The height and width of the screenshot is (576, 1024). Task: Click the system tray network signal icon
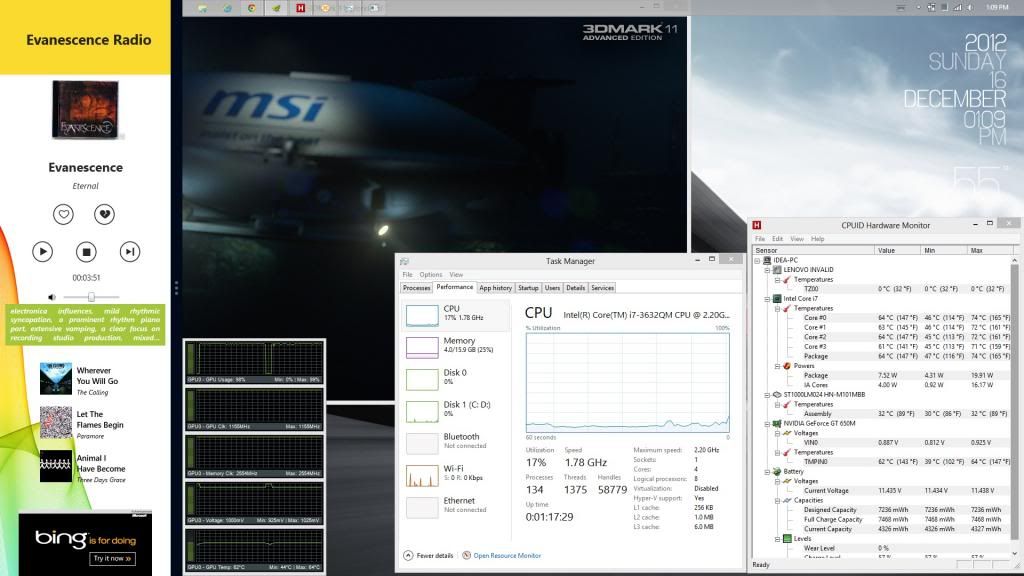pyautogui.click(x=957, y=7)
